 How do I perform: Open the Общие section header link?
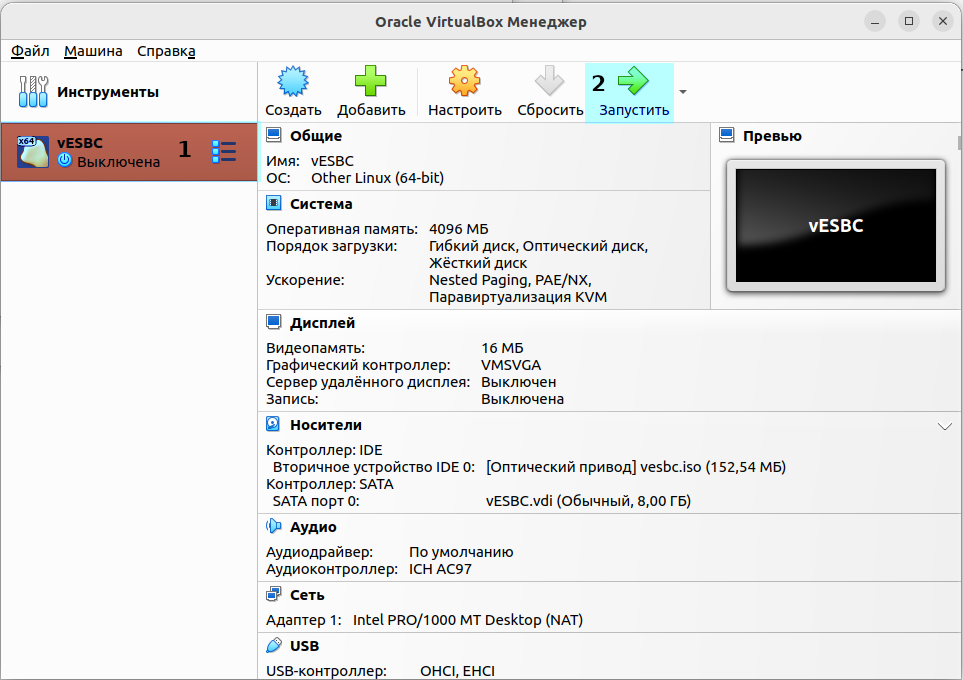(316, 136)
